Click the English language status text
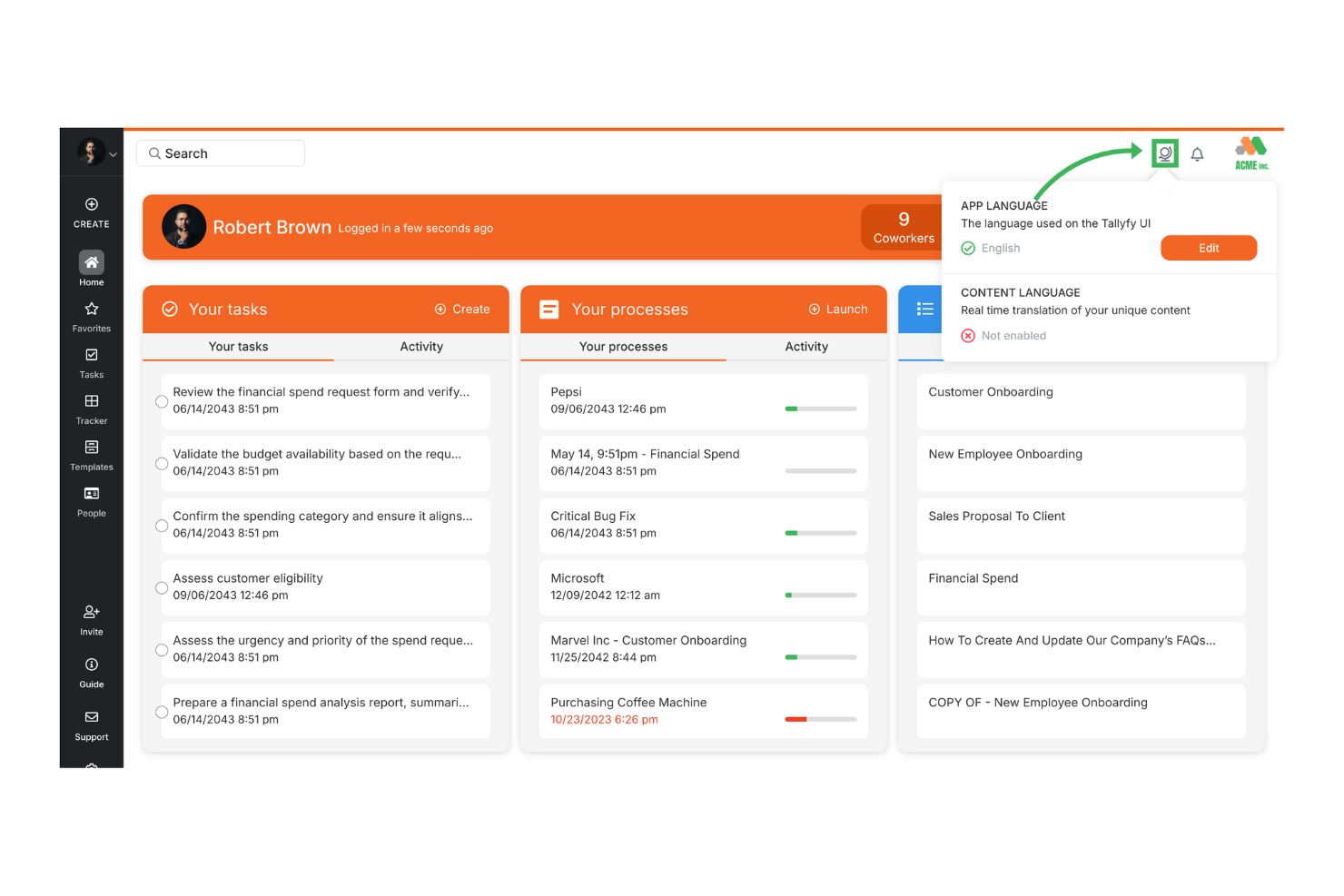This screenshot has width=1344, height=896. [1001, 248]
